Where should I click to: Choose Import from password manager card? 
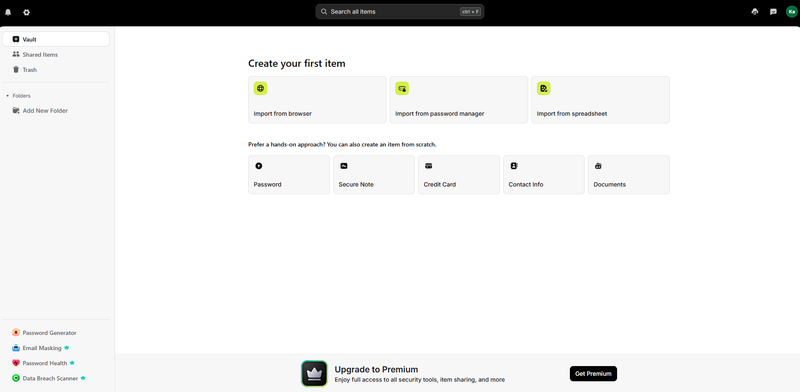pos(459,100)
